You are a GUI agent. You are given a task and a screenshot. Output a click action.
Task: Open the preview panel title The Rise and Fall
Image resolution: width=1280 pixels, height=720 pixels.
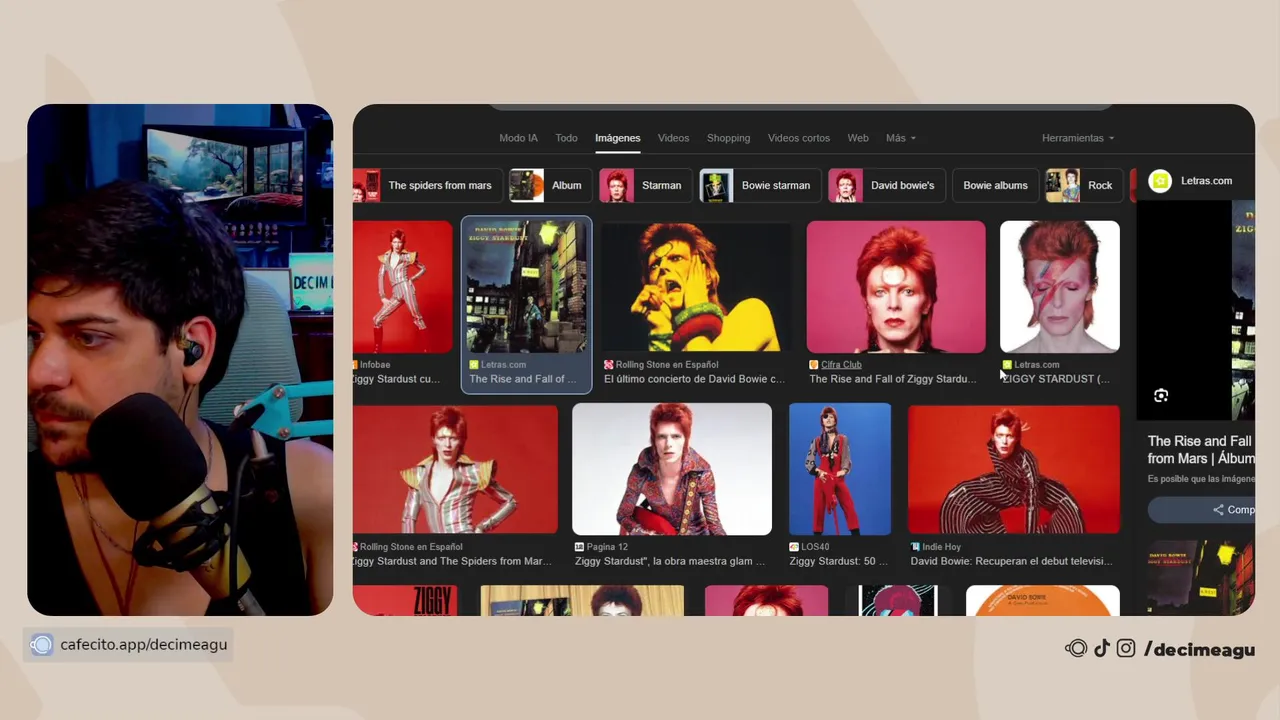[1201, 449]
